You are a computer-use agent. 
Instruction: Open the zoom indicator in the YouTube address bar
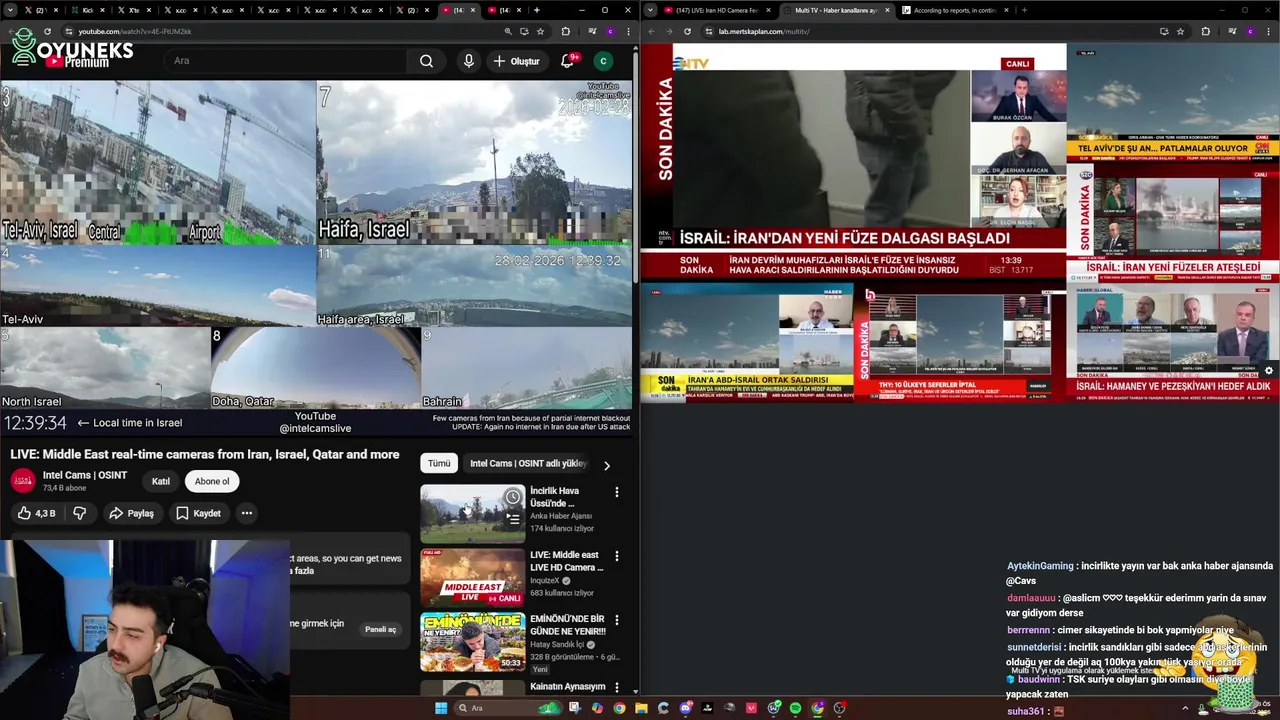[x=508, y=31]
